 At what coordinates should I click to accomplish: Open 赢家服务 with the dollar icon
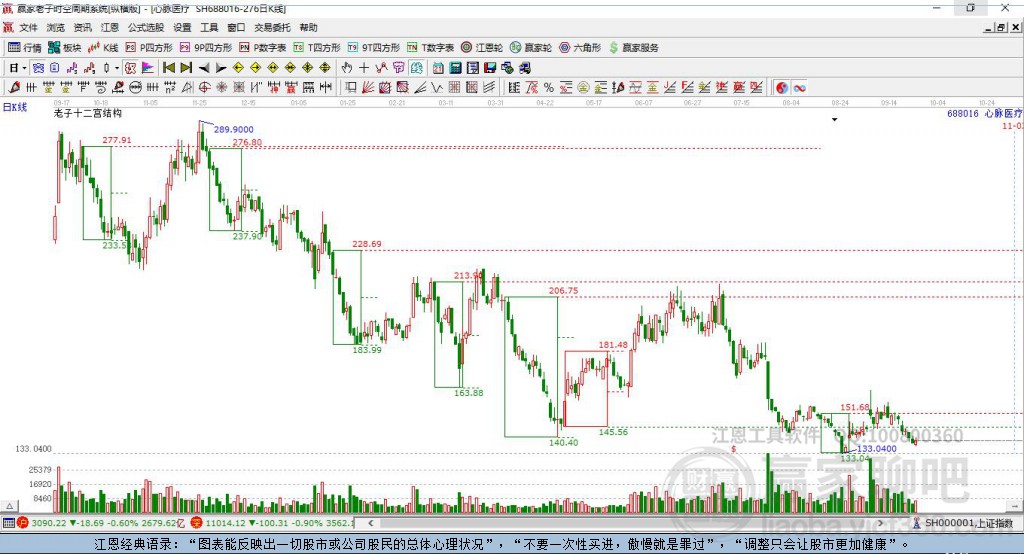(x=634, y=48)
